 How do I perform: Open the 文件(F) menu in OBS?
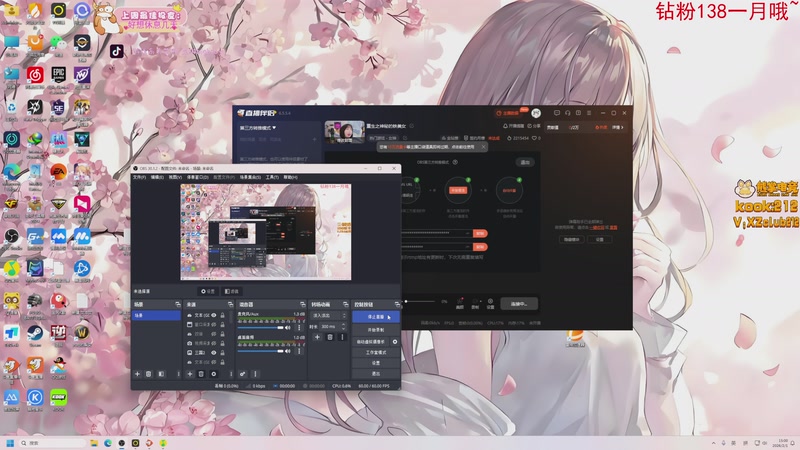click(x=139, y=177)
